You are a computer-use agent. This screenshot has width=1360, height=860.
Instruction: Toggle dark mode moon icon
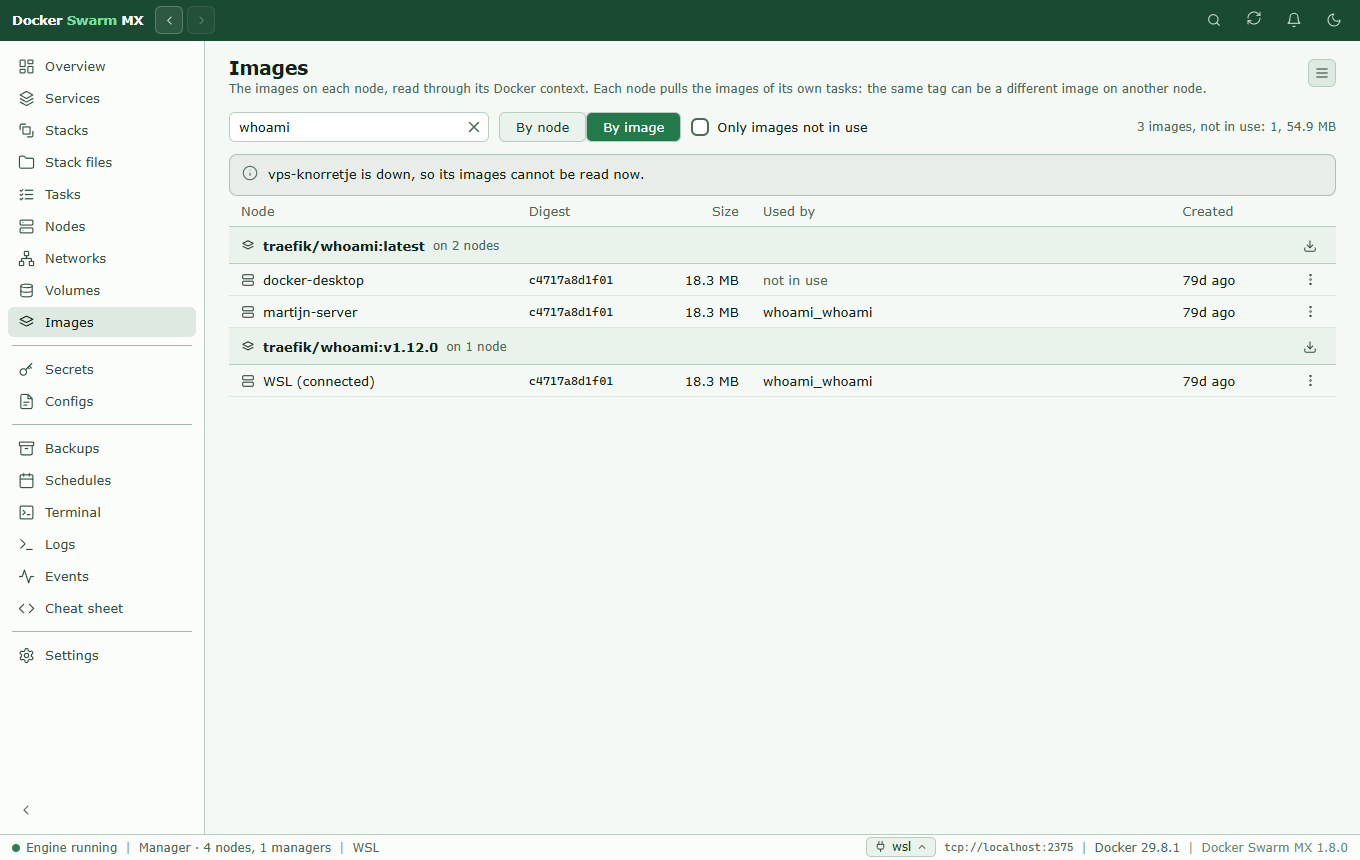click(x=1334, y=20)
